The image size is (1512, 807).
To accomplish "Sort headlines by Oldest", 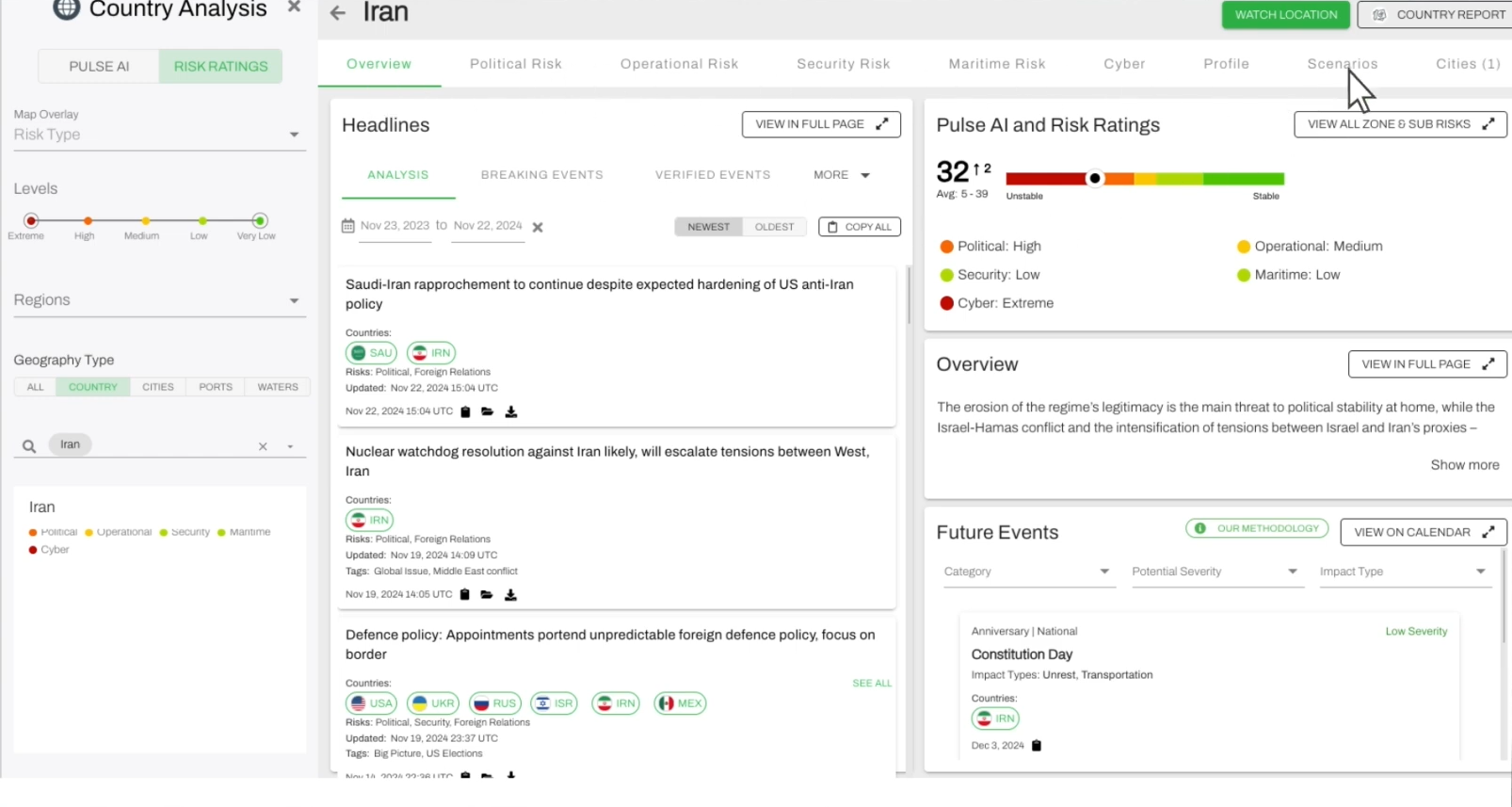I will [774, 227].
